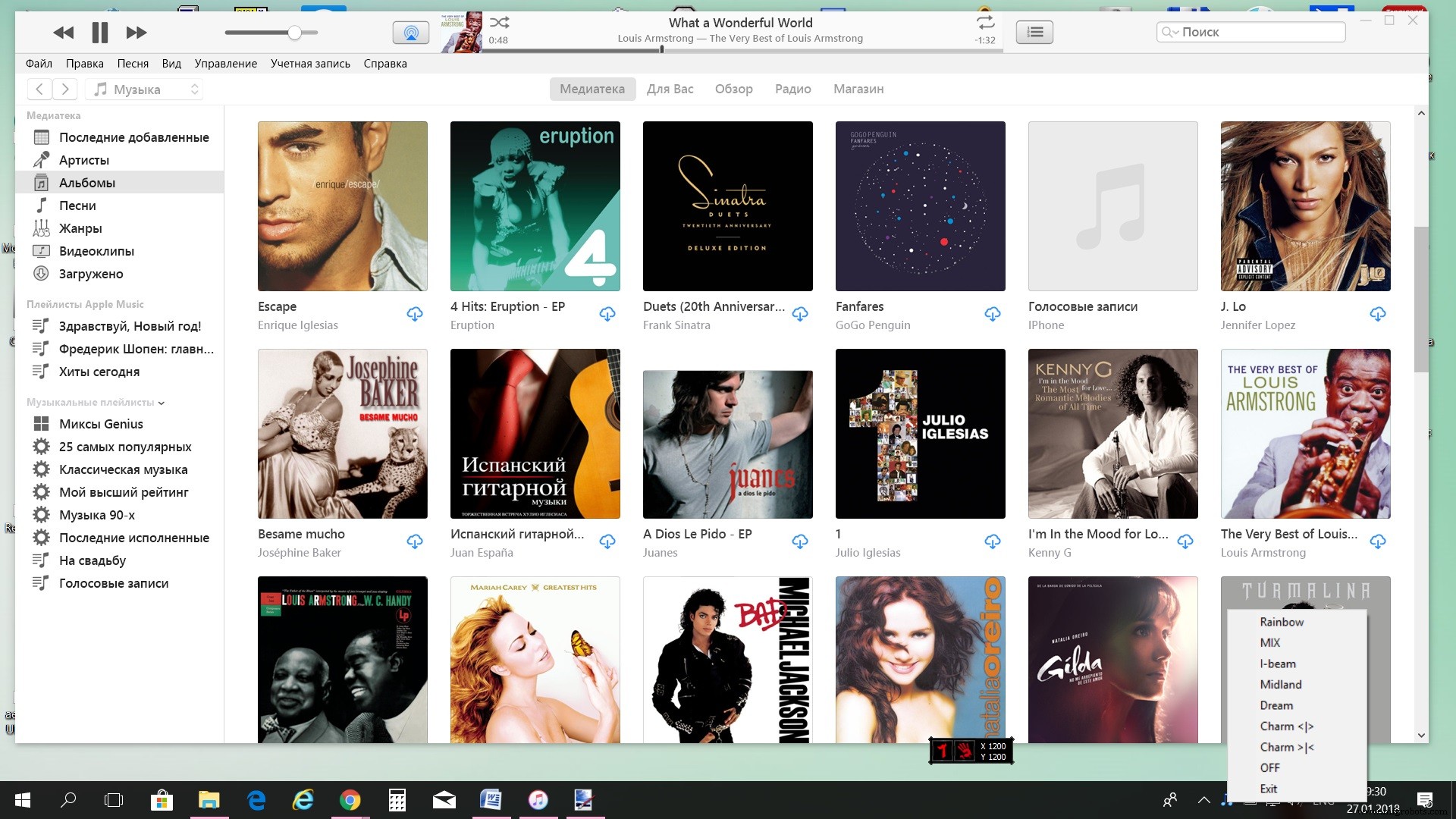Open Artists view in sidebar
Screen dimensions: 1456x819
(84, 160)
